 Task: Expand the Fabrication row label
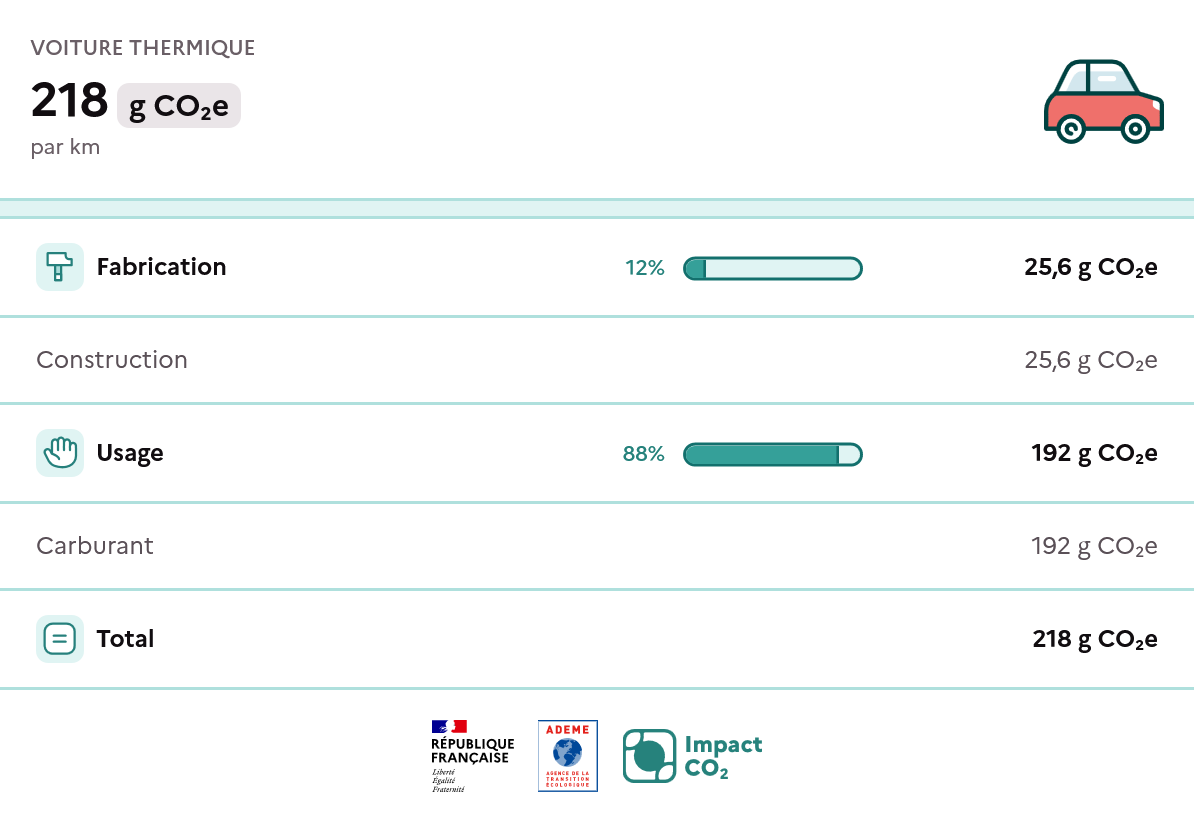(161, 267)
